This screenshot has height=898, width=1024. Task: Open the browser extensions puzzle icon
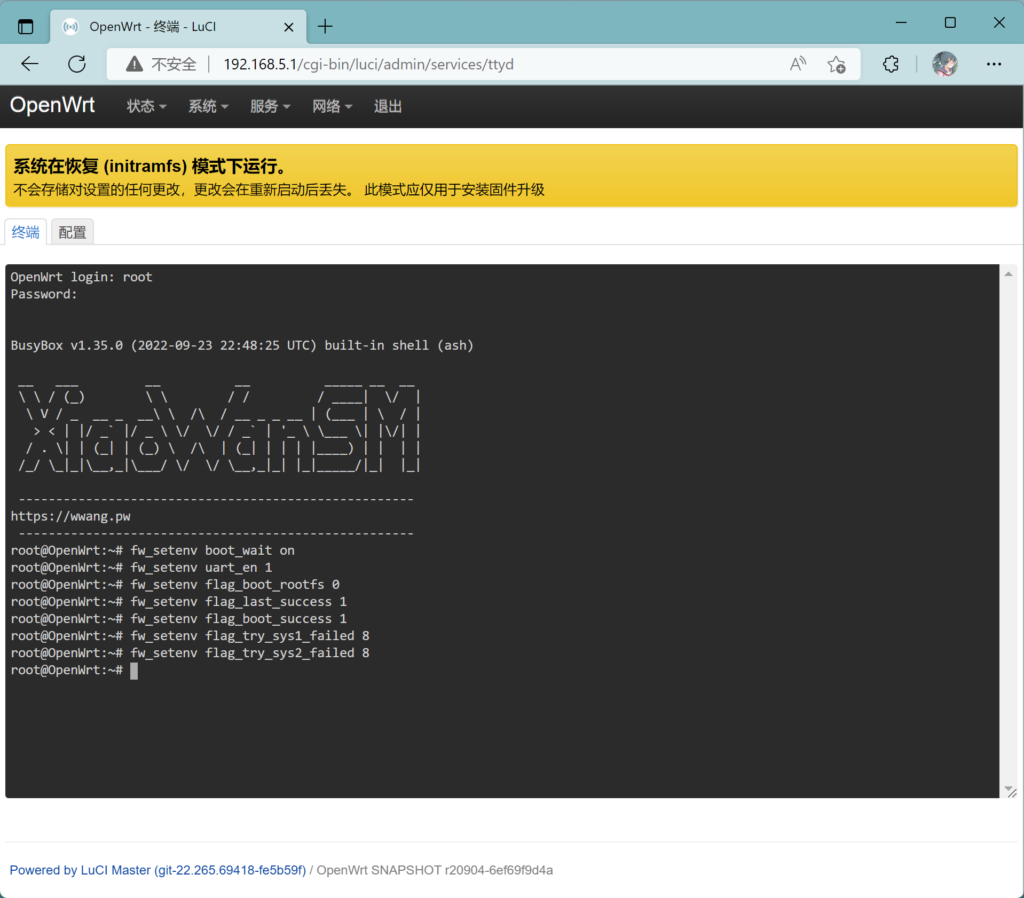[891, 64]
